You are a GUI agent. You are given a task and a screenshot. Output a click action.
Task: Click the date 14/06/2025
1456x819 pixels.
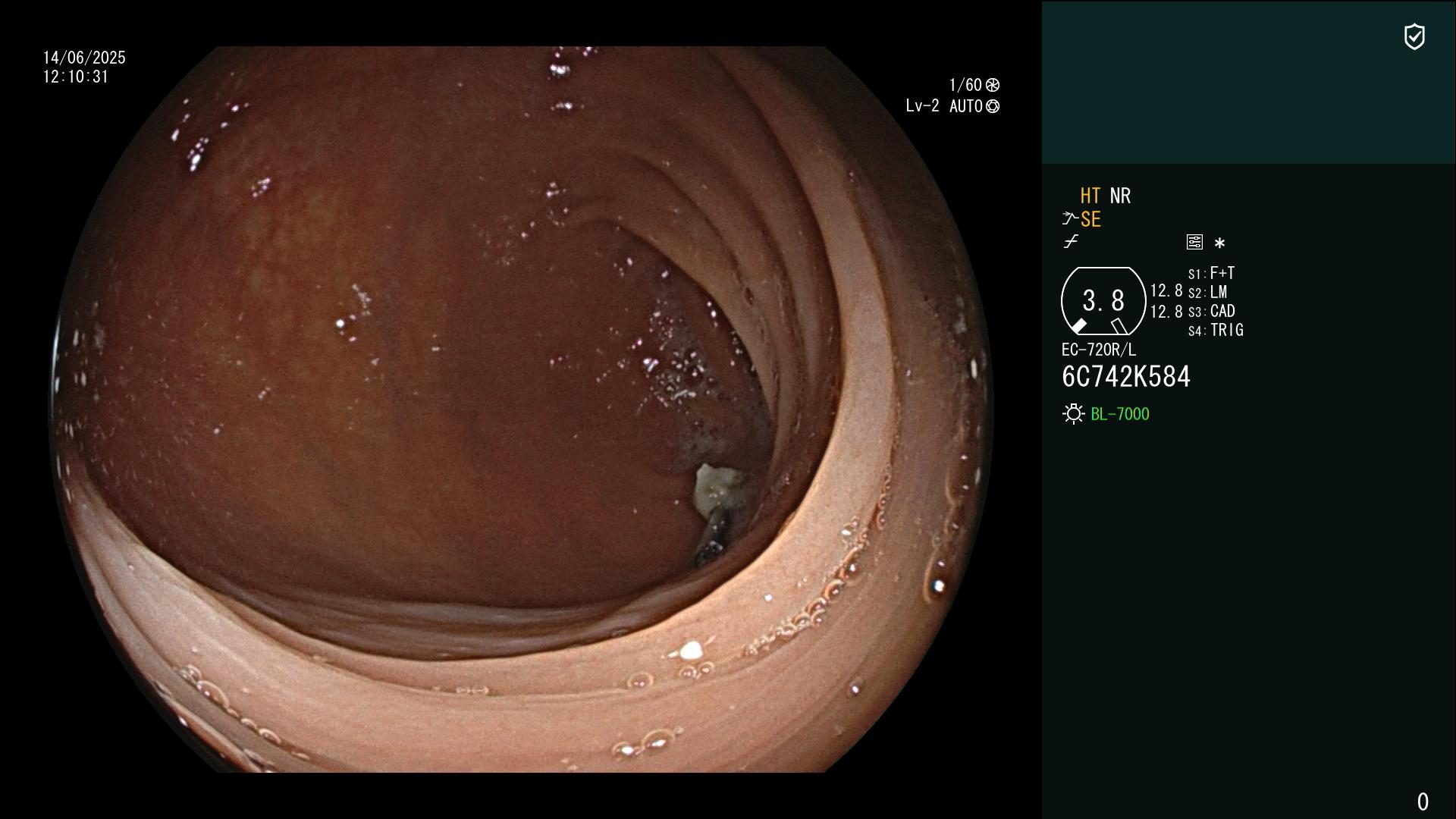[x=84, y=58]
